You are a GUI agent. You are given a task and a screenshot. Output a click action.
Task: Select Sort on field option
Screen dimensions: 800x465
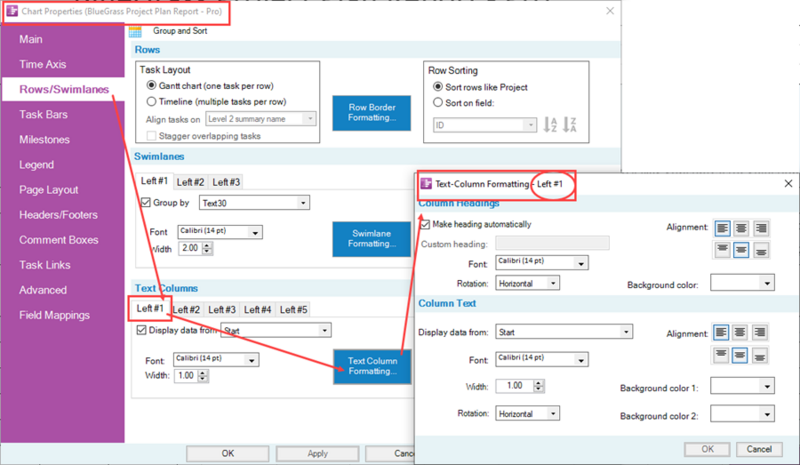(438, 103)
